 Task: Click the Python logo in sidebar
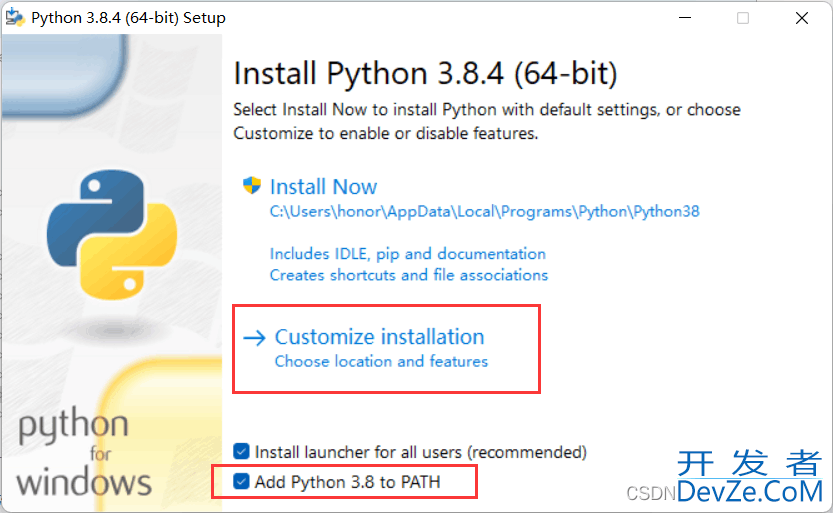112,234
